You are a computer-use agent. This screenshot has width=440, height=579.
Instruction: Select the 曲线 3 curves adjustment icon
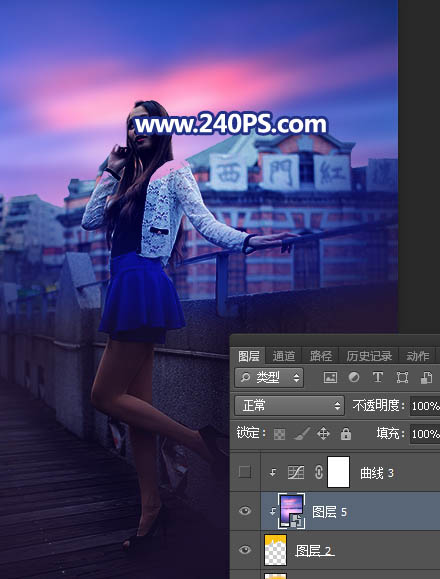tap(296, 472)
